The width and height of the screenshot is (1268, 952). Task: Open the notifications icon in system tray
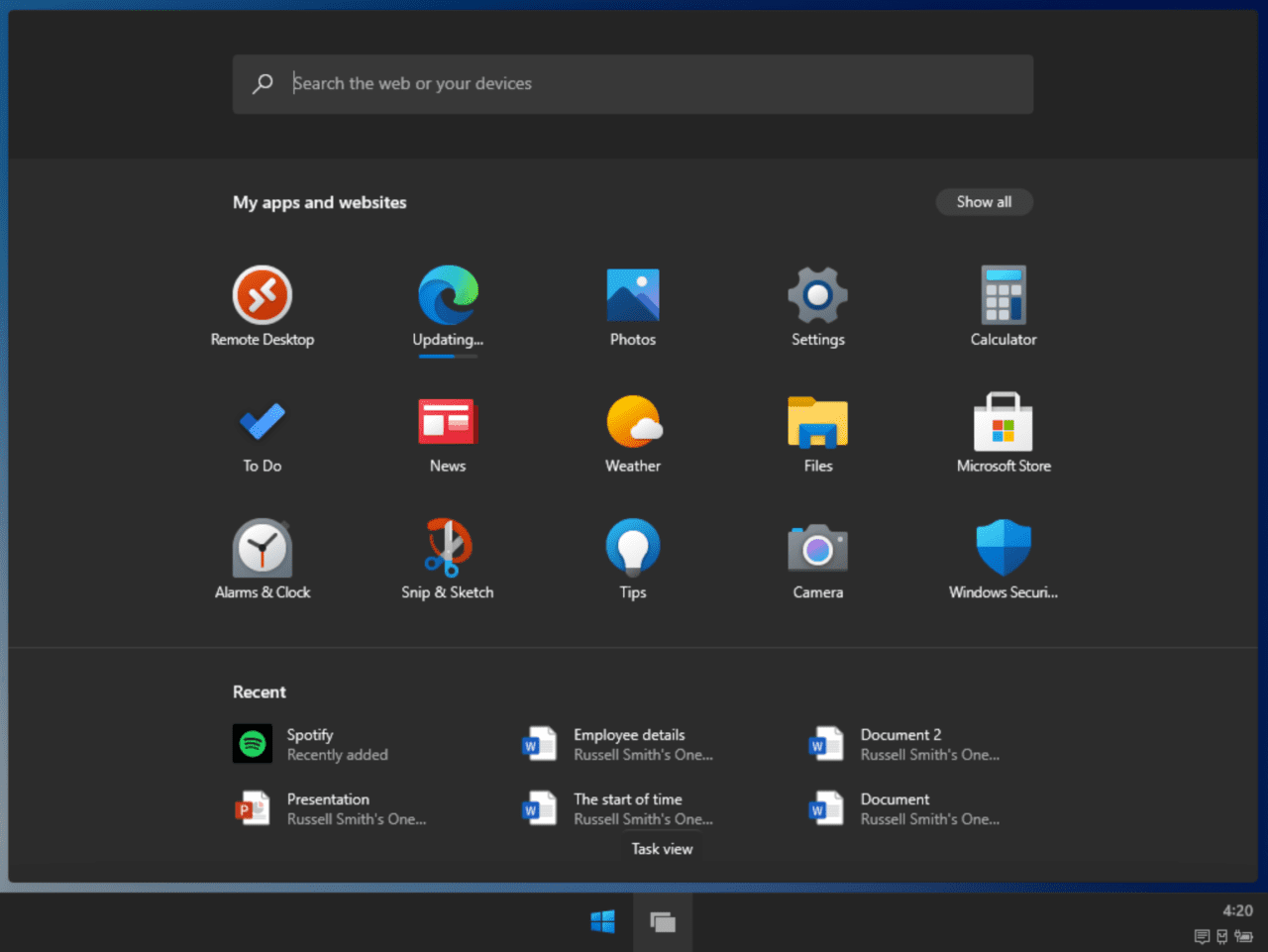[x=1202, y=936]
